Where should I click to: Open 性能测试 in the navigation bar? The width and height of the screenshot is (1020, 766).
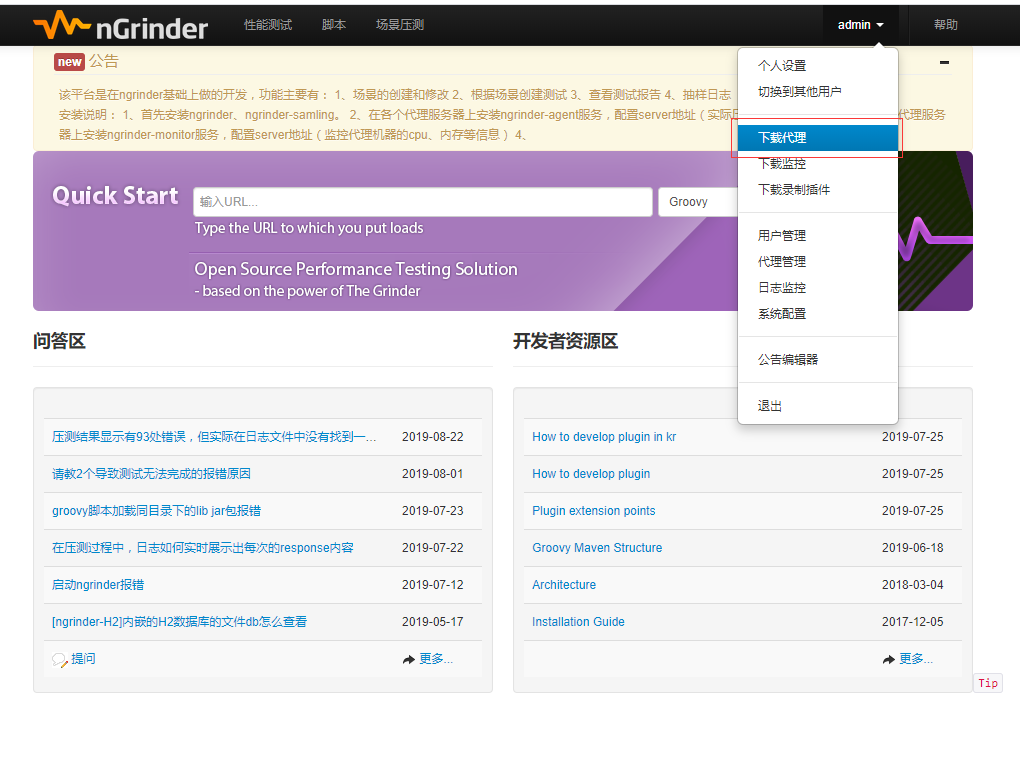point(268,25)
